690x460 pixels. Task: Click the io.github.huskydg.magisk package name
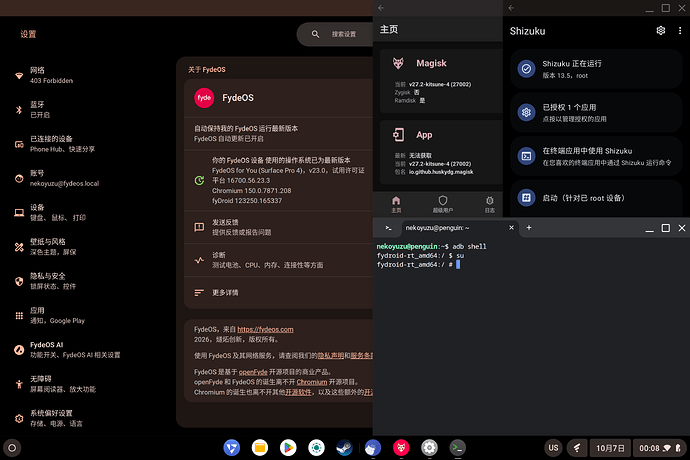pos(441,172)
